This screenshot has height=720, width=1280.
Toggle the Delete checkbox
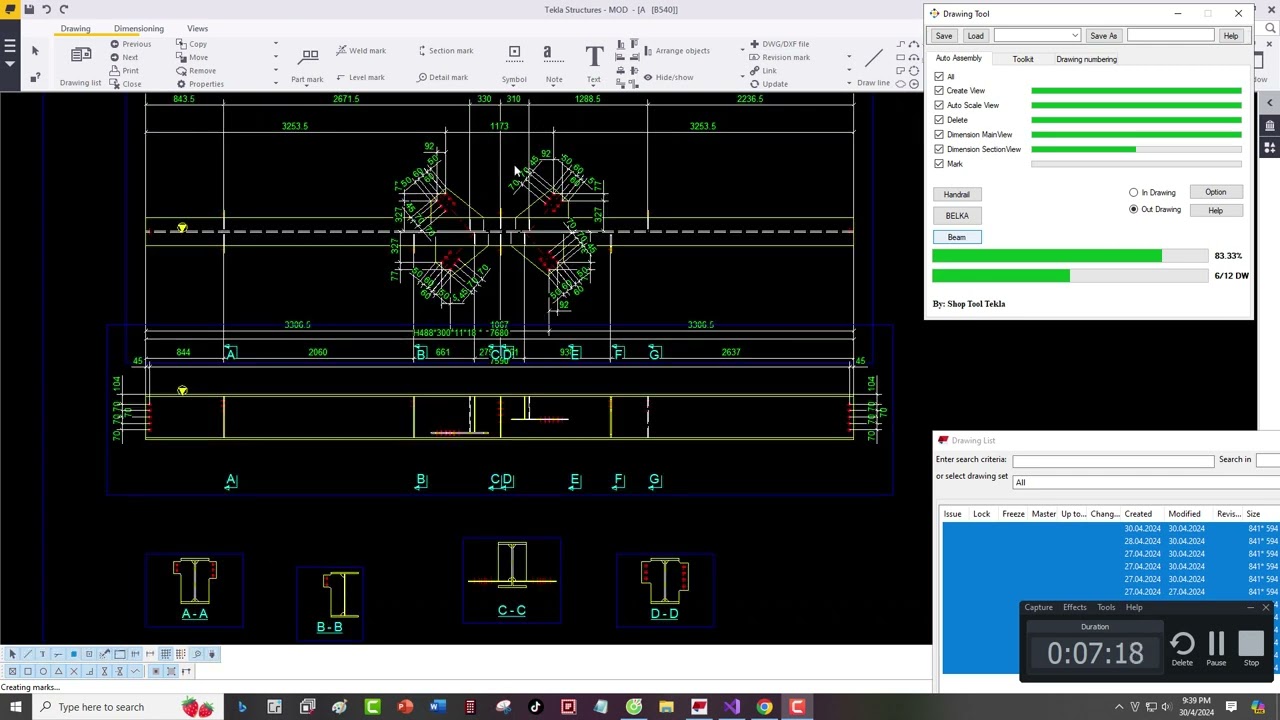(939, 120)
